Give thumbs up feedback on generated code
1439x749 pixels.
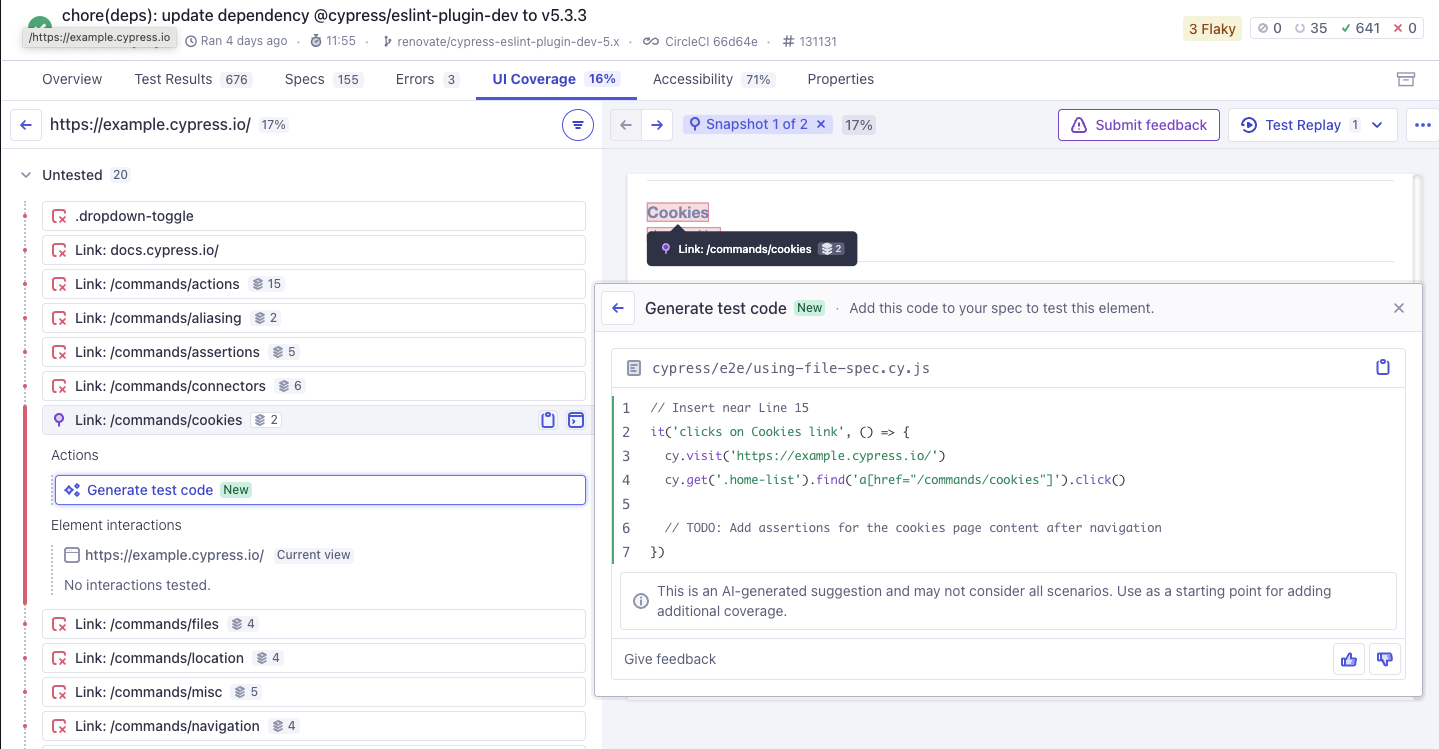click(x=1349, y=659)
